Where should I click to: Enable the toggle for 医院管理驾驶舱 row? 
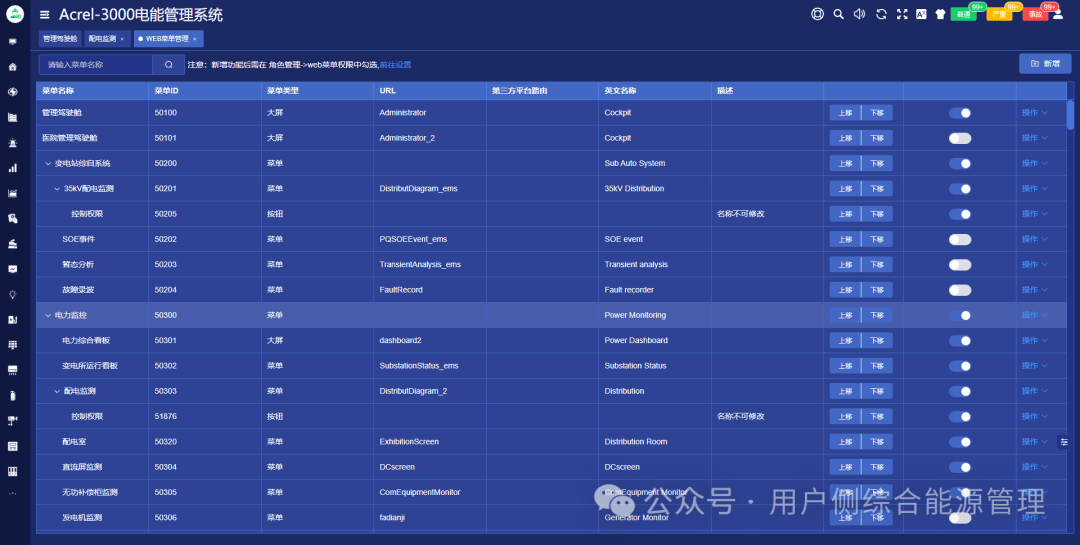(x=959, y=138)
